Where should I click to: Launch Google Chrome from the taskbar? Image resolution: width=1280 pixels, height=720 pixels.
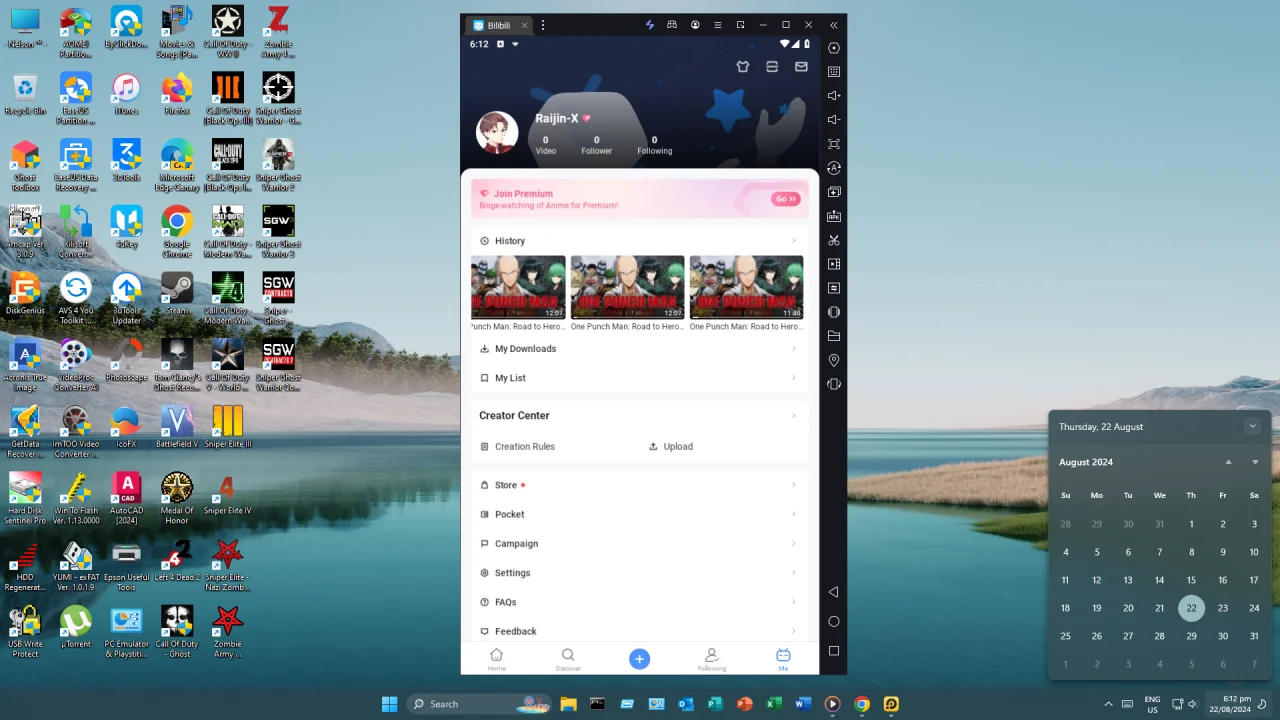862,704
